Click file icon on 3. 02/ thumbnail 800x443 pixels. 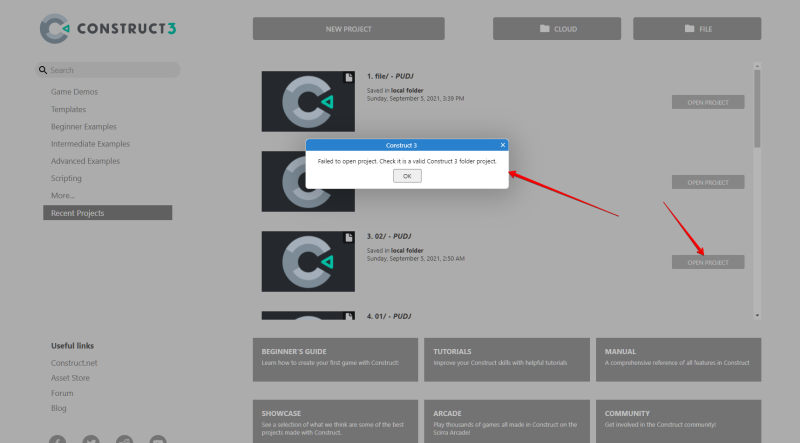(348, 238)
